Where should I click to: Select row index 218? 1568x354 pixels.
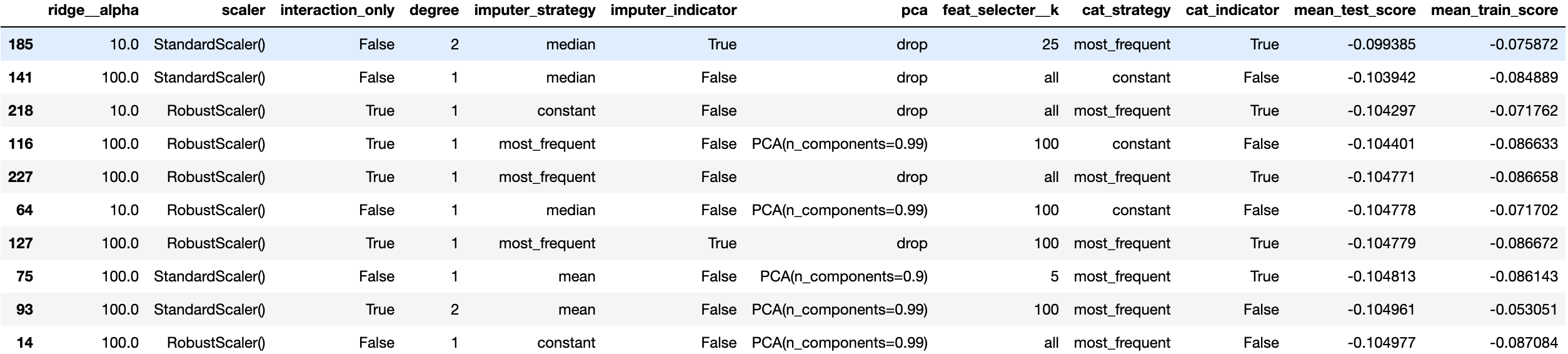pyautogui.click(x=21, y=111)
